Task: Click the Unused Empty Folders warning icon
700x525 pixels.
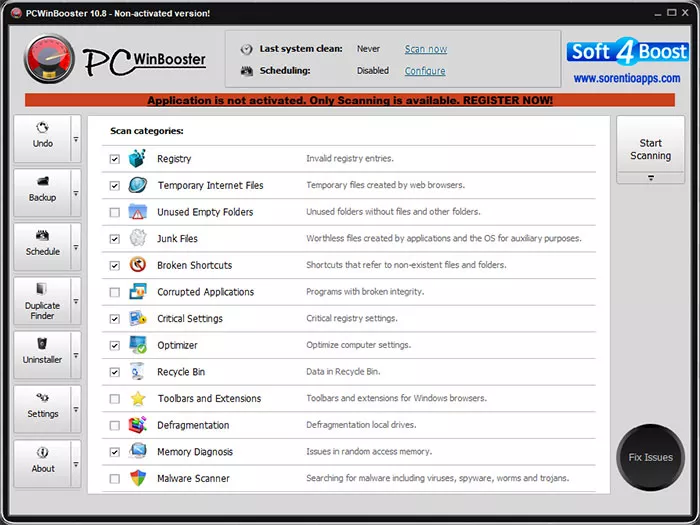Action: (x=138, y=212)
